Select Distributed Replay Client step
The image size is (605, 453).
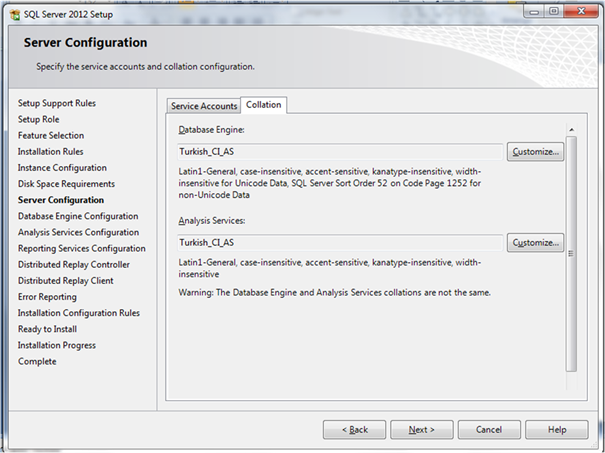(x=66, y=281)
